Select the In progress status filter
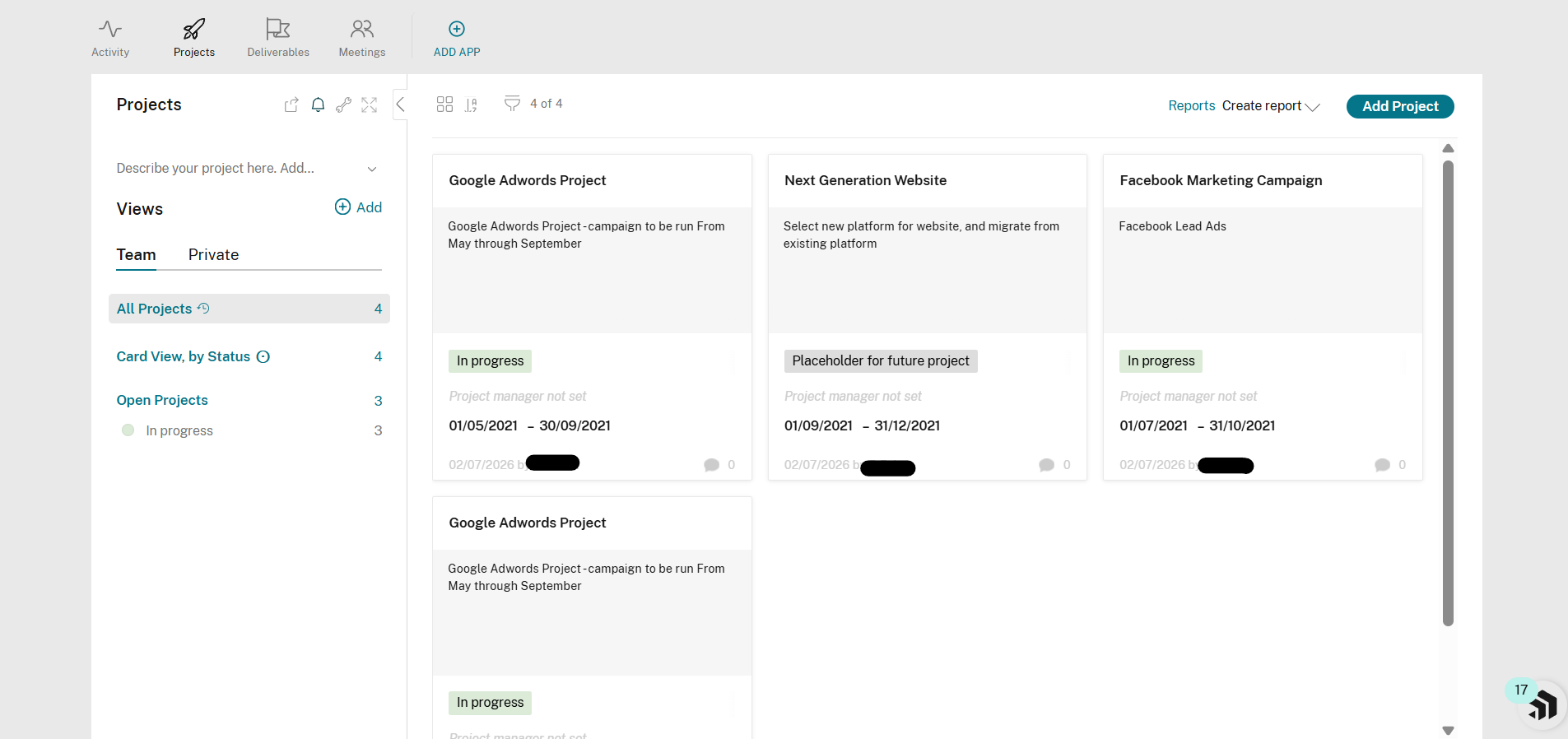Screen dimensions: 1568x739 tap(179, 430)
